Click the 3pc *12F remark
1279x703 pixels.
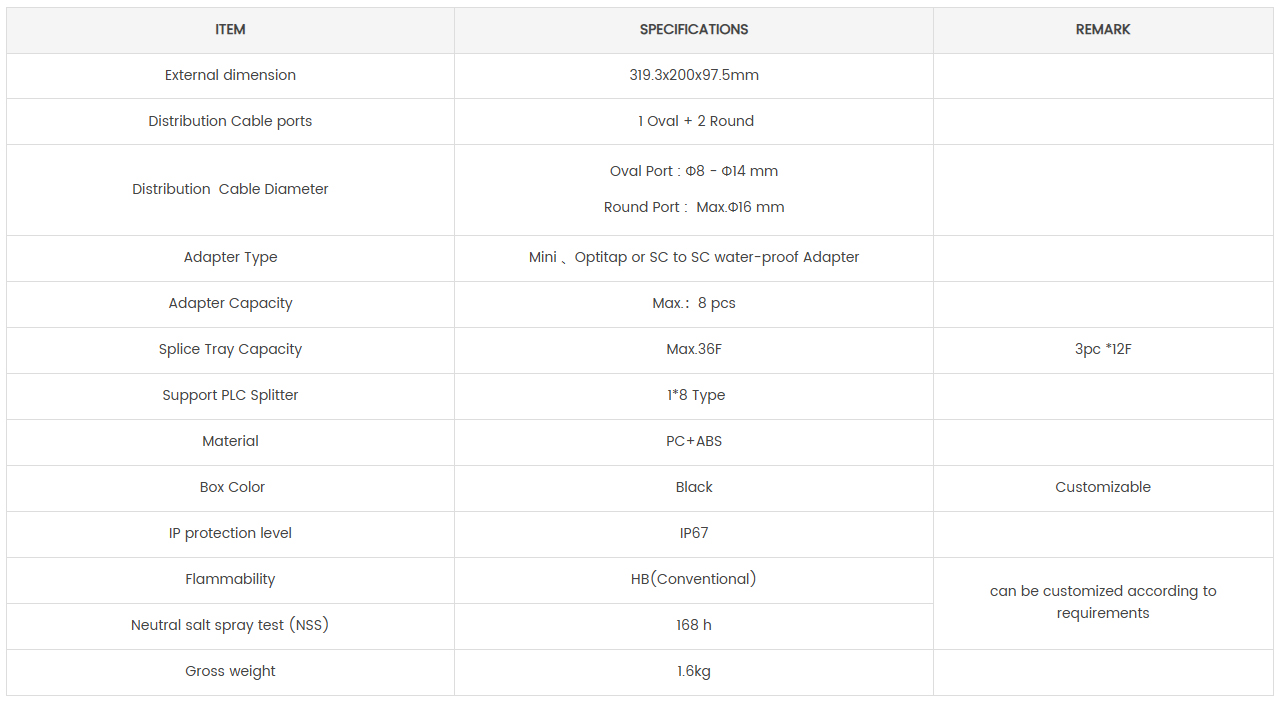pyautogui.click(x=1103, y=349)
